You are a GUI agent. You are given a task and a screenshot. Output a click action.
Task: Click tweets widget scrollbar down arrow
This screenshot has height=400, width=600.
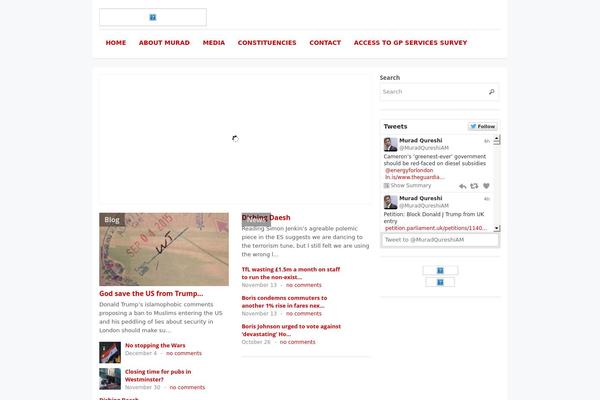pyautogui.click(x=497, y=228)
